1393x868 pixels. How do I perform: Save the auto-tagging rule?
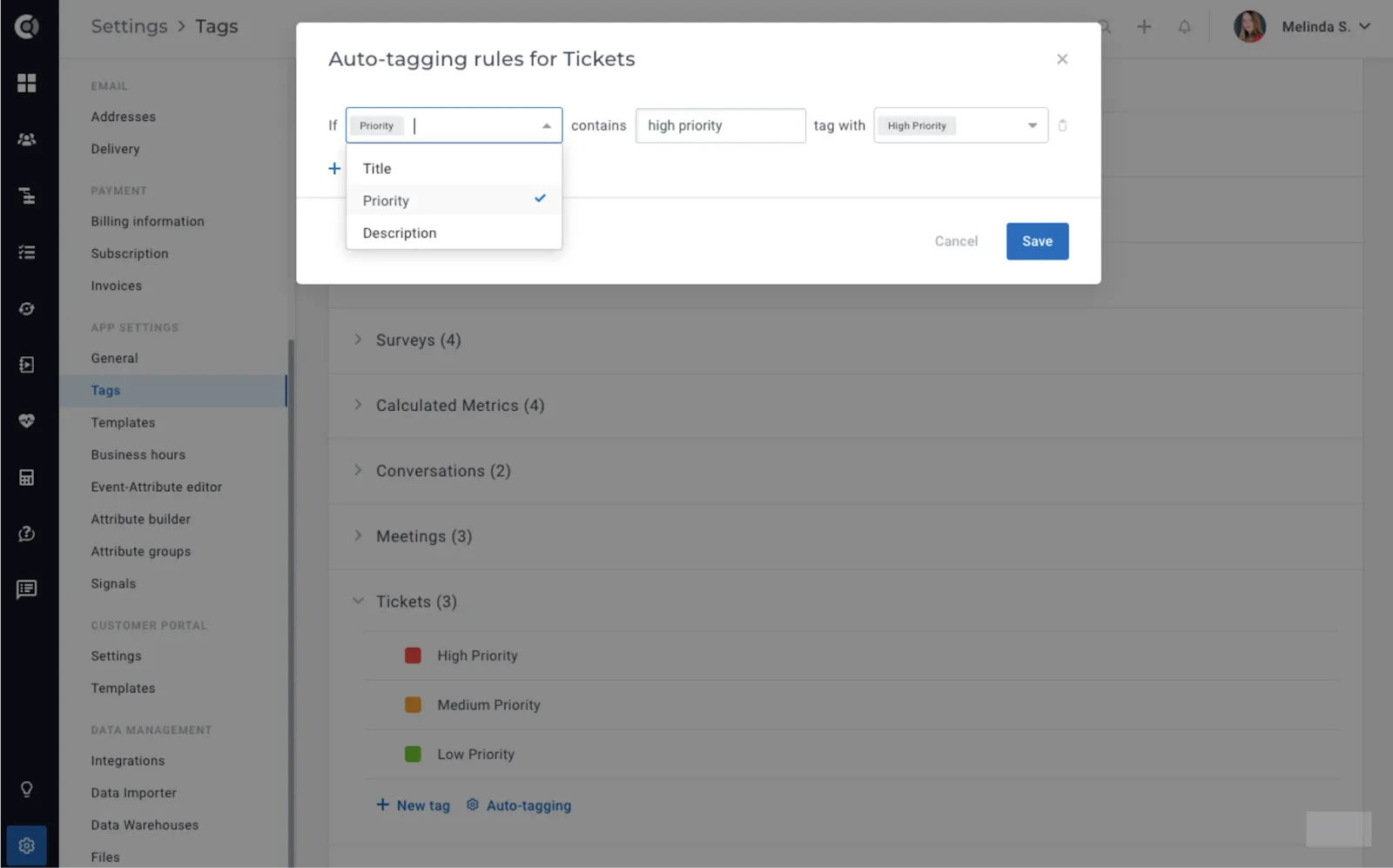coord(1038,241)
